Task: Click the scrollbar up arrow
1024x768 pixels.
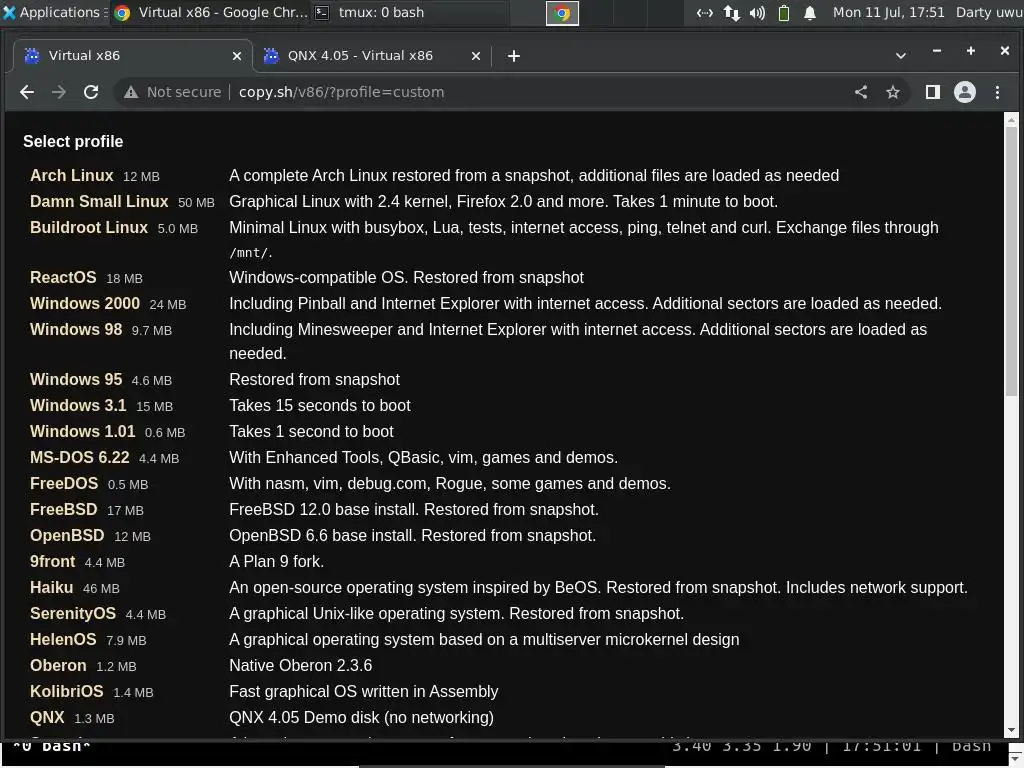Action: [1011, 120]
